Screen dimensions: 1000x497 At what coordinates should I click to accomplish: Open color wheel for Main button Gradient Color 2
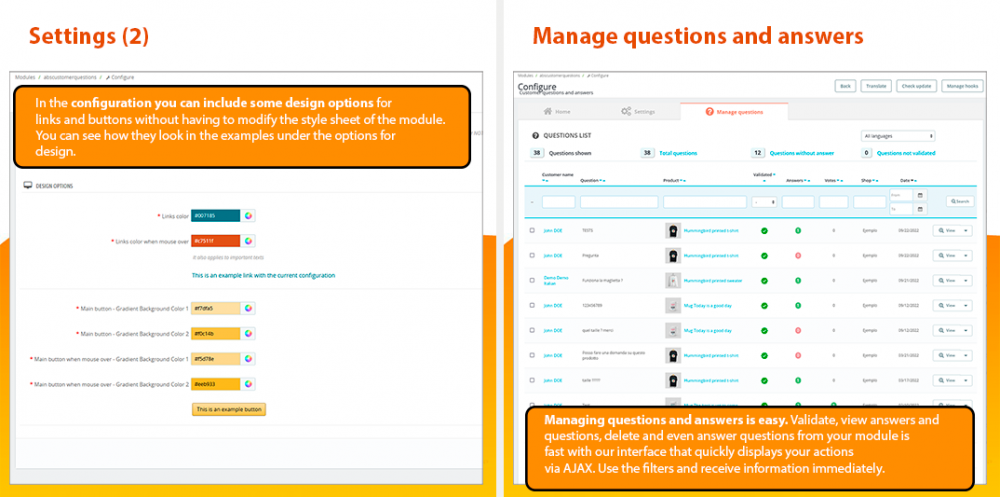pos(248,333)
